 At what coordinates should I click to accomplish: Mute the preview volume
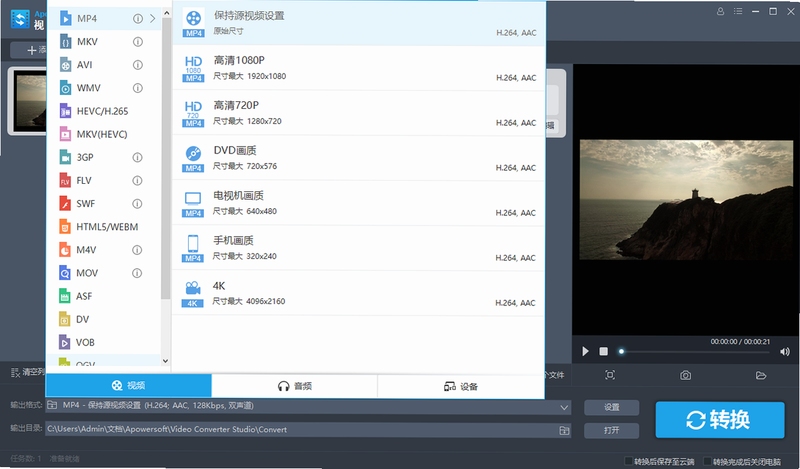click(785, 351)
